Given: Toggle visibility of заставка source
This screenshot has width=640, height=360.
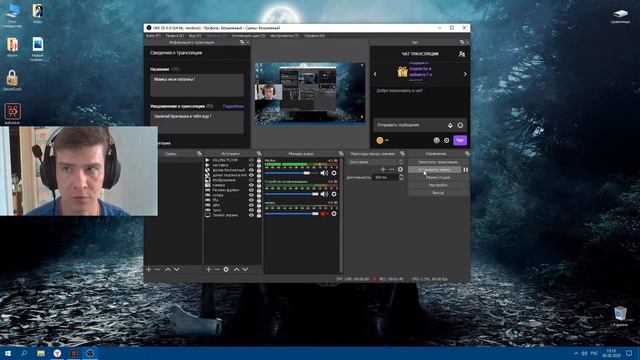Looking at the screenshot, I should [251, 165].
